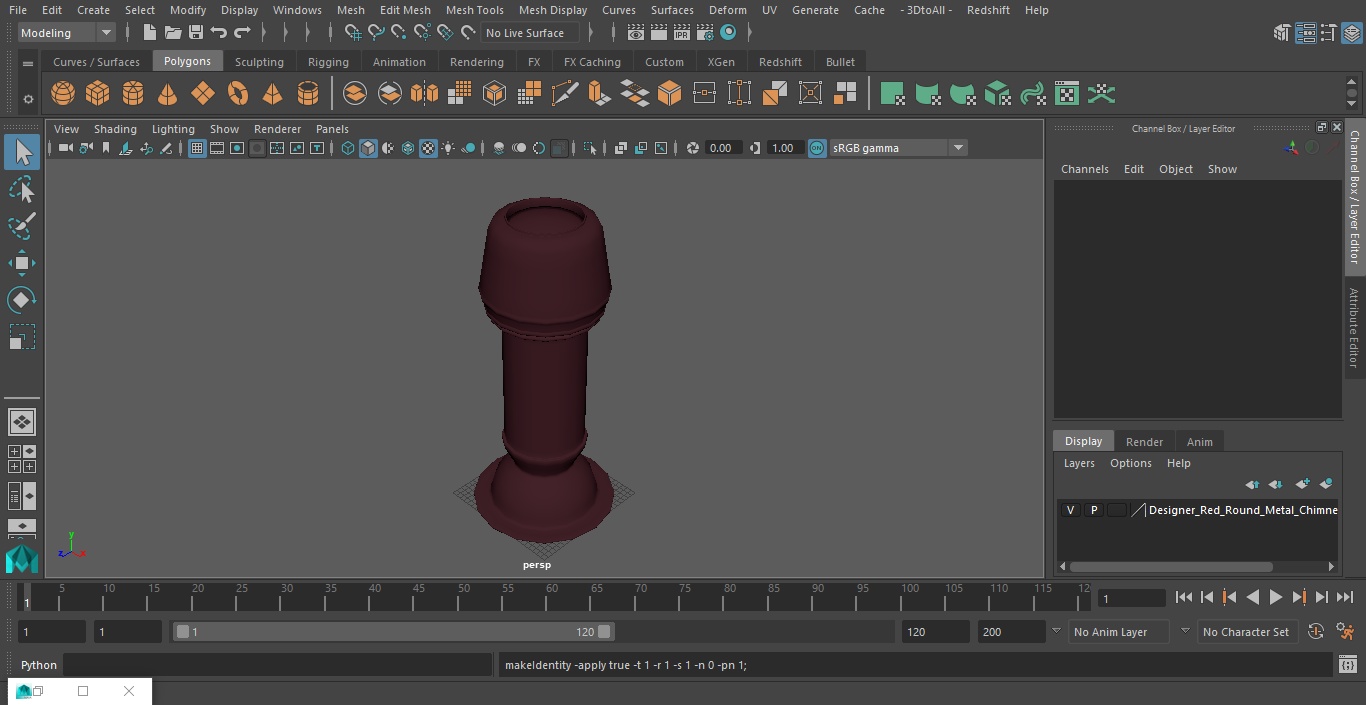Create a polygon pyramid from the shelf

(272, 94)
